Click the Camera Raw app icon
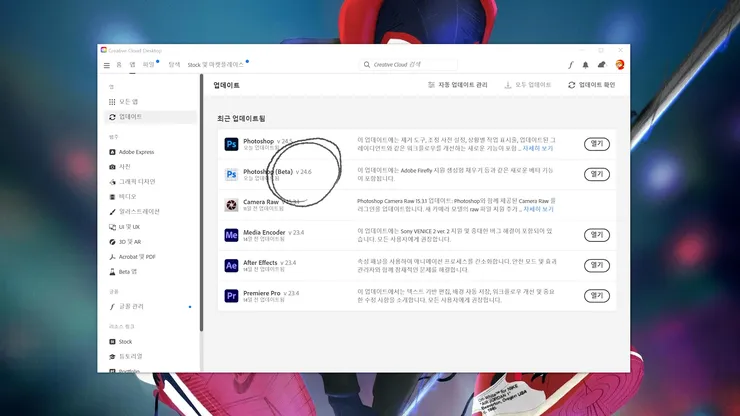This screenshot has width=740, height=416. (231, 205)
